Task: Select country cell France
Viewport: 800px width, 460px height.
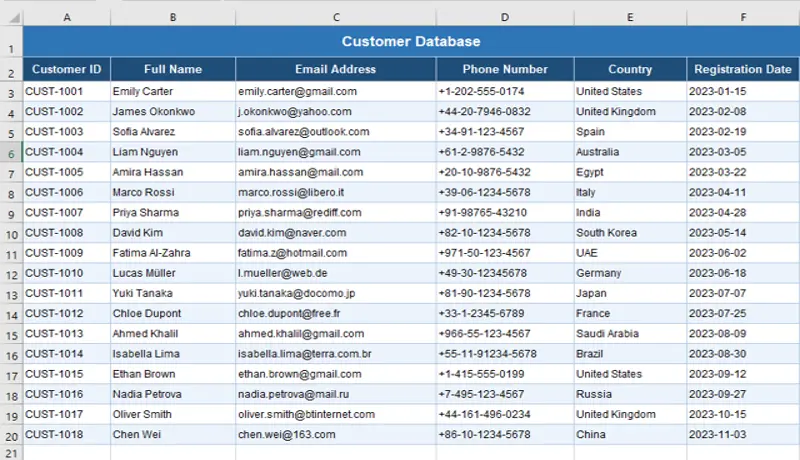Action: click(630, 314)
